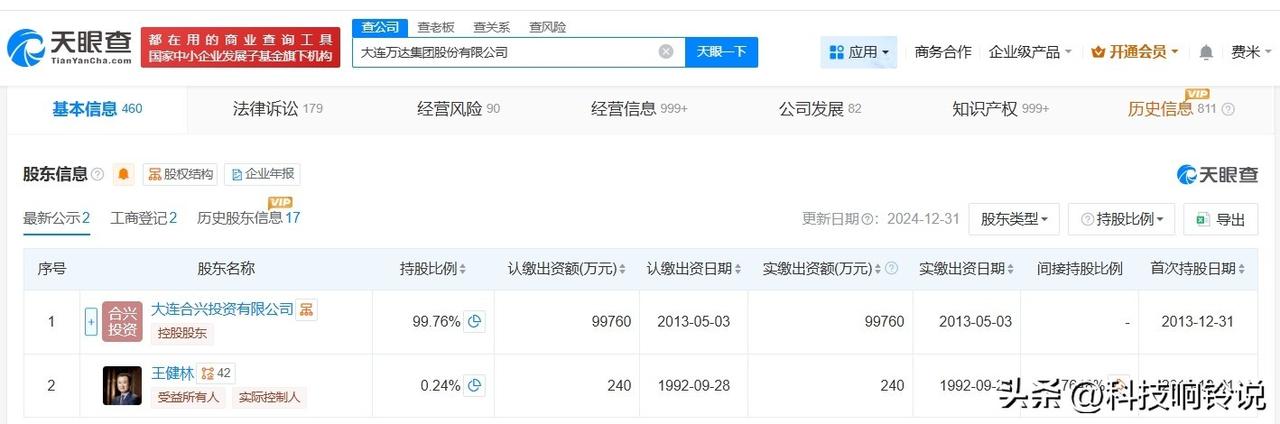
Task: Switch to the 公司发展 tab
Action: pyautogui.click(x=820, y=109)
